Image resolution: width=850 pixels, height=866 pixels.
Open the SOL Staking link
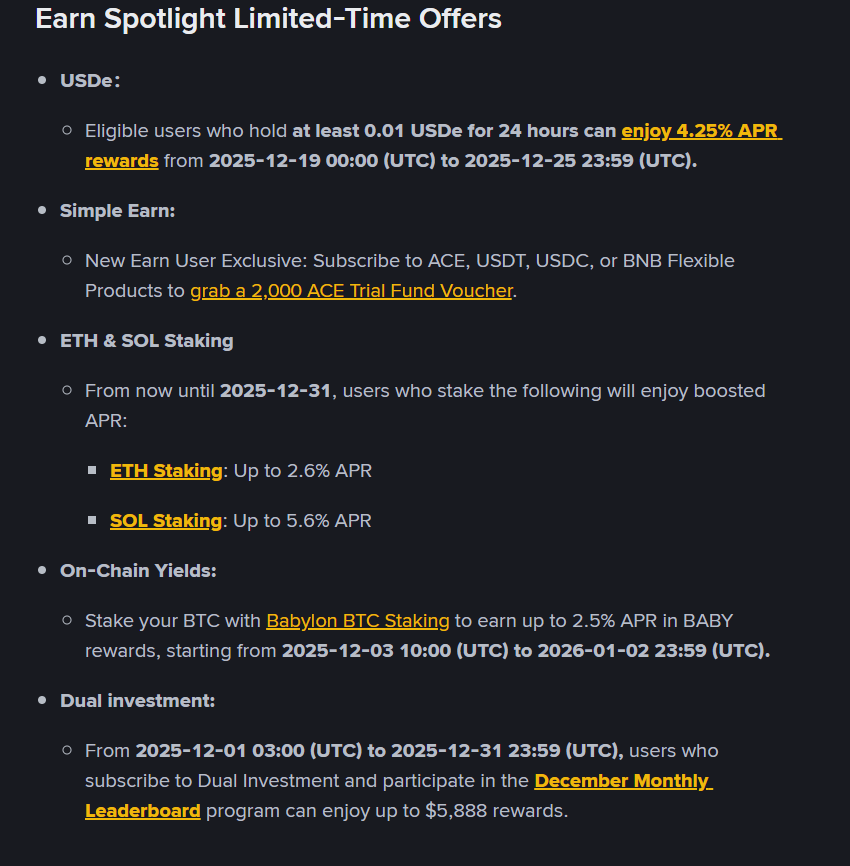166,520
